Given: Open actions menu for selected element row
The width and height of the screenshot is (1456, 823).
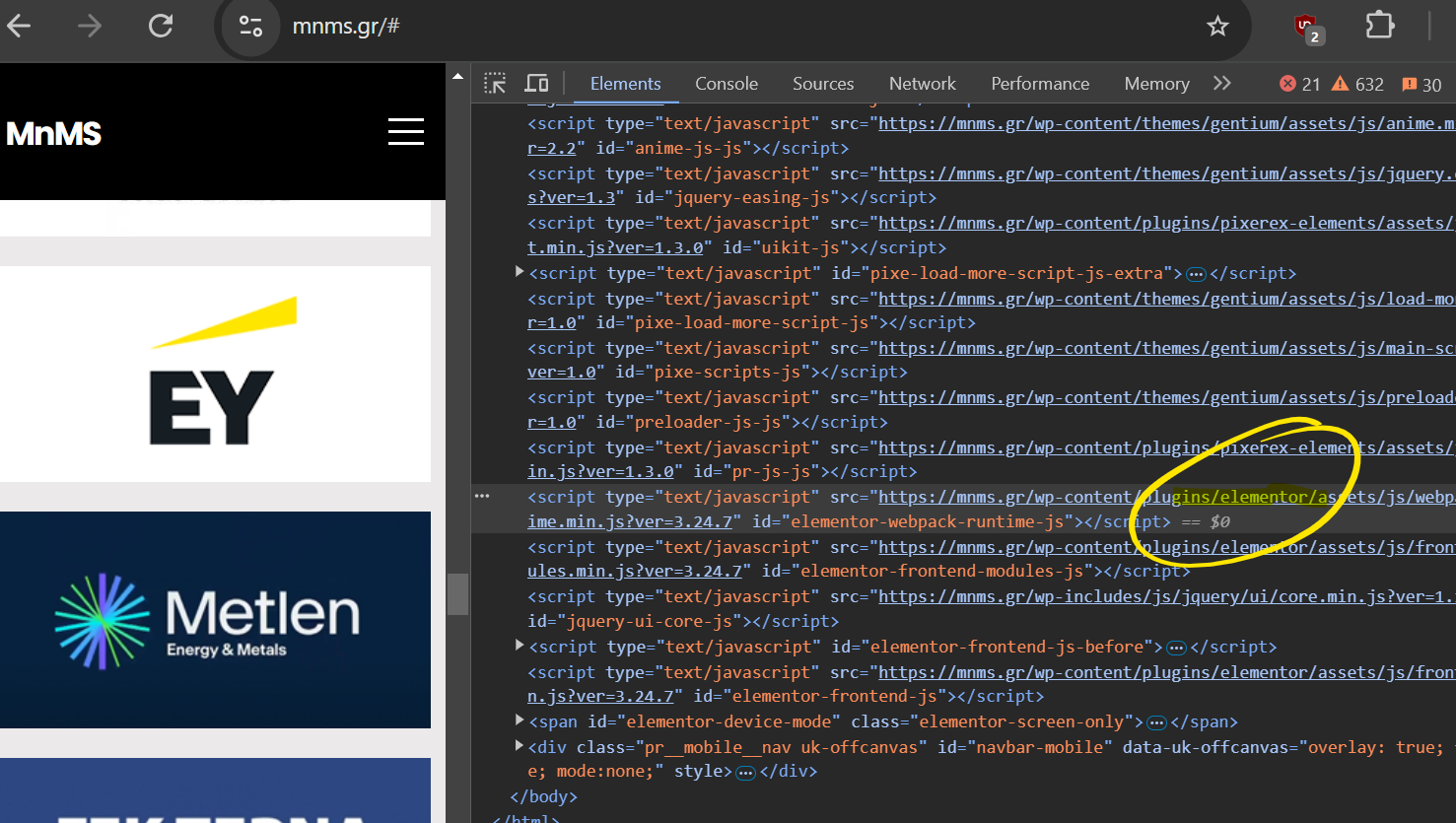Looking at the screenshot, I should [482, 496].
